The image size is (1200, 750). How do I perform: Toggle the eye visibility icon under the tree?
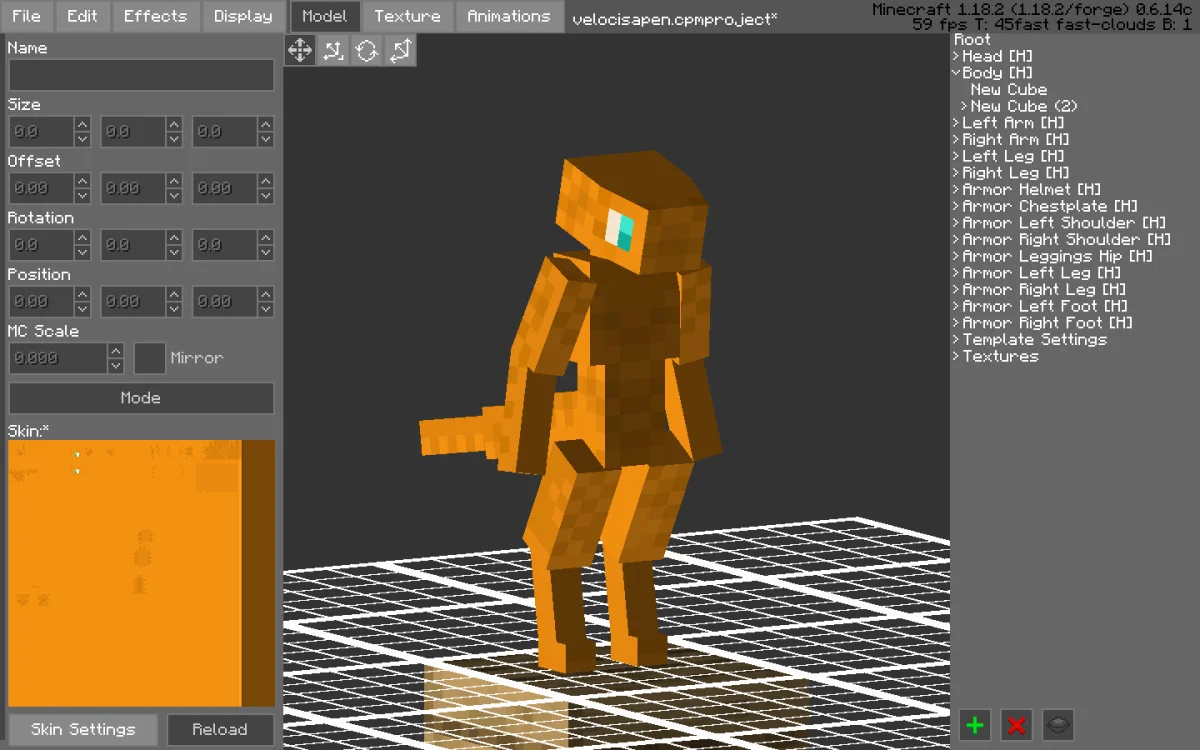click(x=1058, y=725)
